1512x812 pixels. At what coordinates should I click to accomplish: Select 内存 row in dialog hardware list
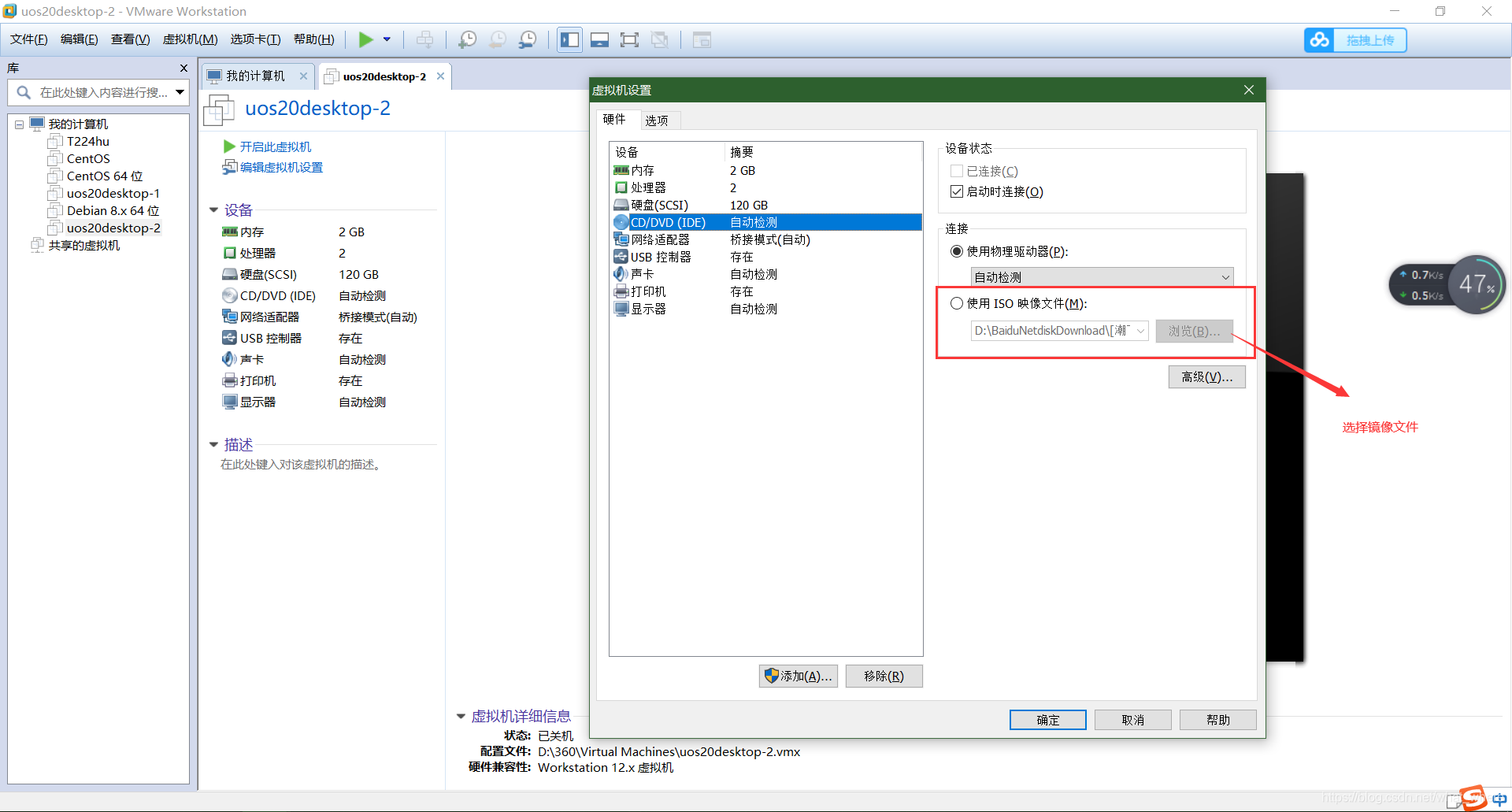(x=765, y=171)
